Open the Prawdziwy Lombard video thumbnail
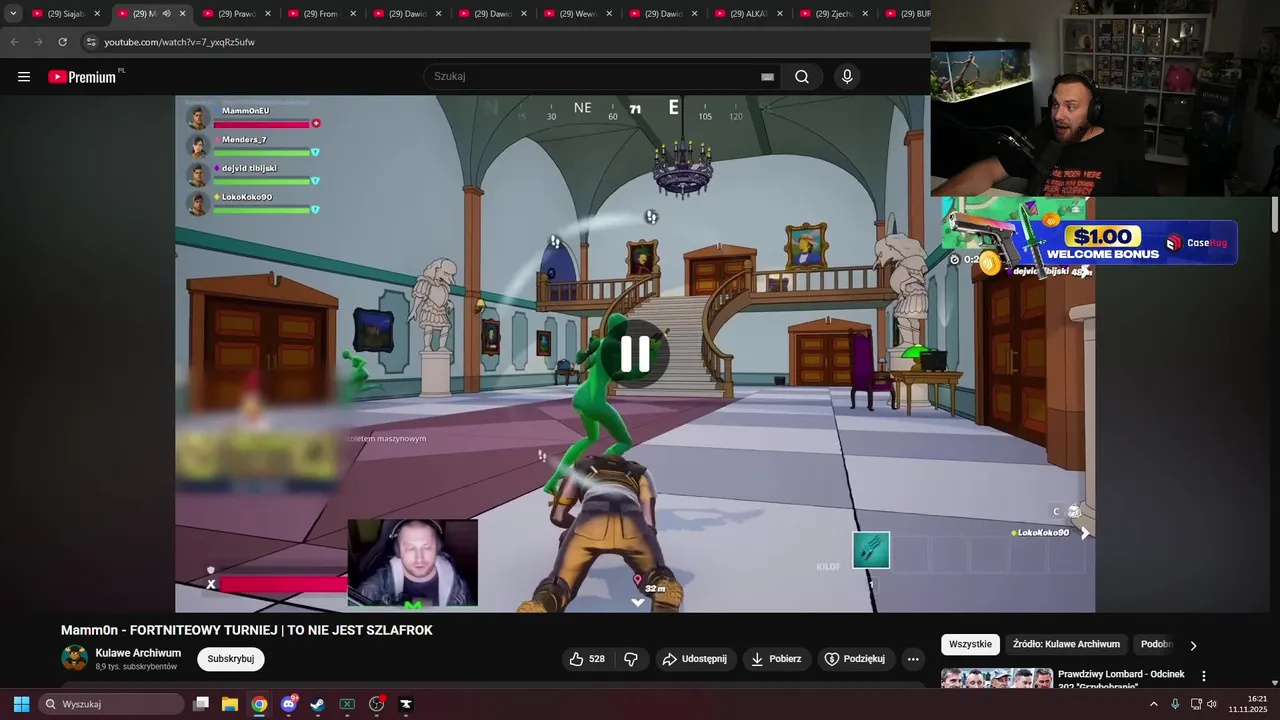The width and height of the screenshot is (1280, 720). click(x=997, y=679)
